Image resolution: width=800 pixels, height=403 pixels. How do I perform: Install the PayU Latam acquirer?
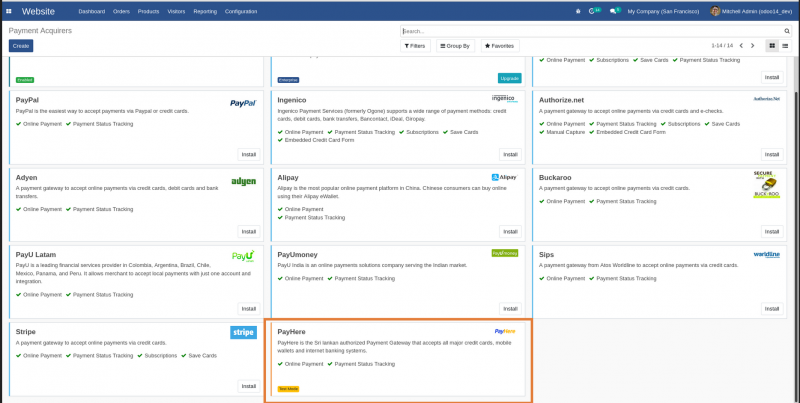coord(249,309)
